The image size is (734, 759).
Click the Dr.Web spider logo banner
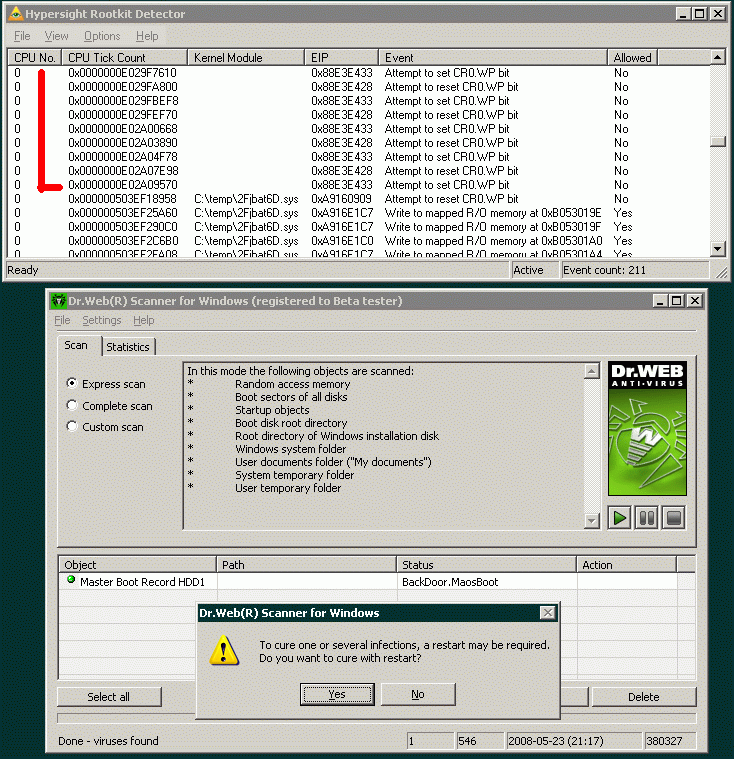click(647, 428)
